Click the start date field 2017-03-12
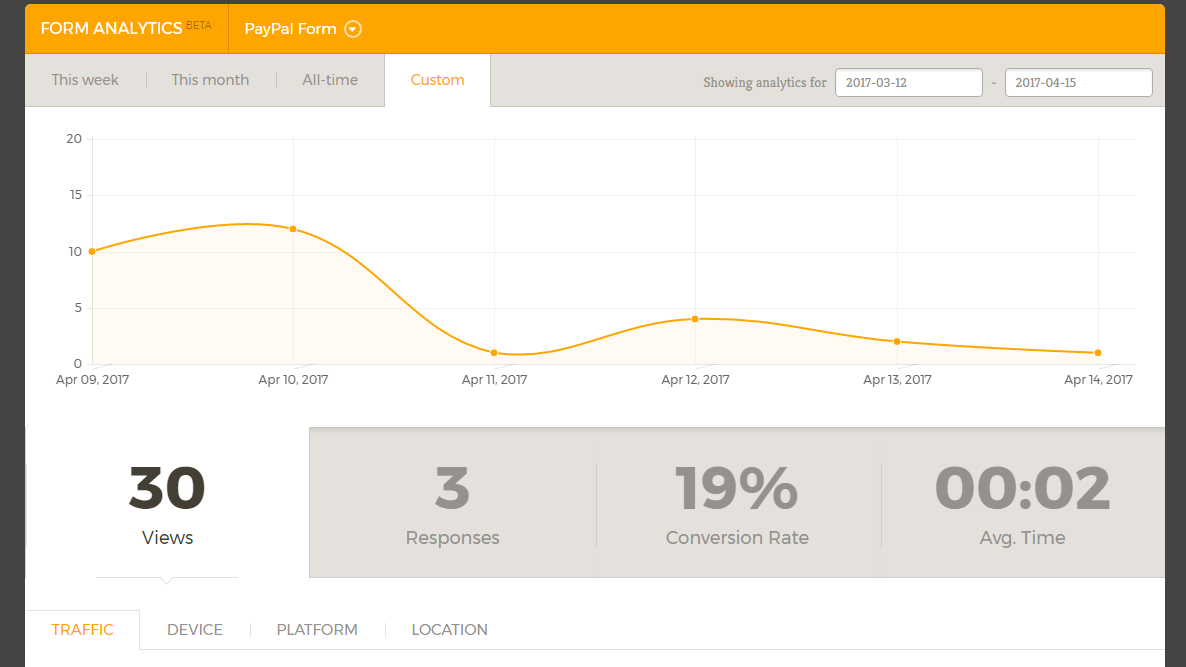The height and width of the screenshot is (667, 1186). [908, 82]
